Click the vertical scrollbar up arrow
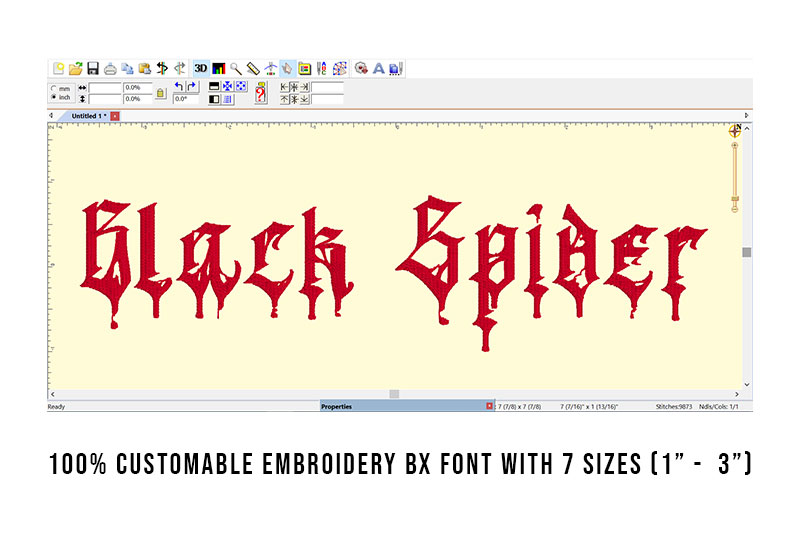The width and height of the screenshot is (800, 533). pos(746,129)
